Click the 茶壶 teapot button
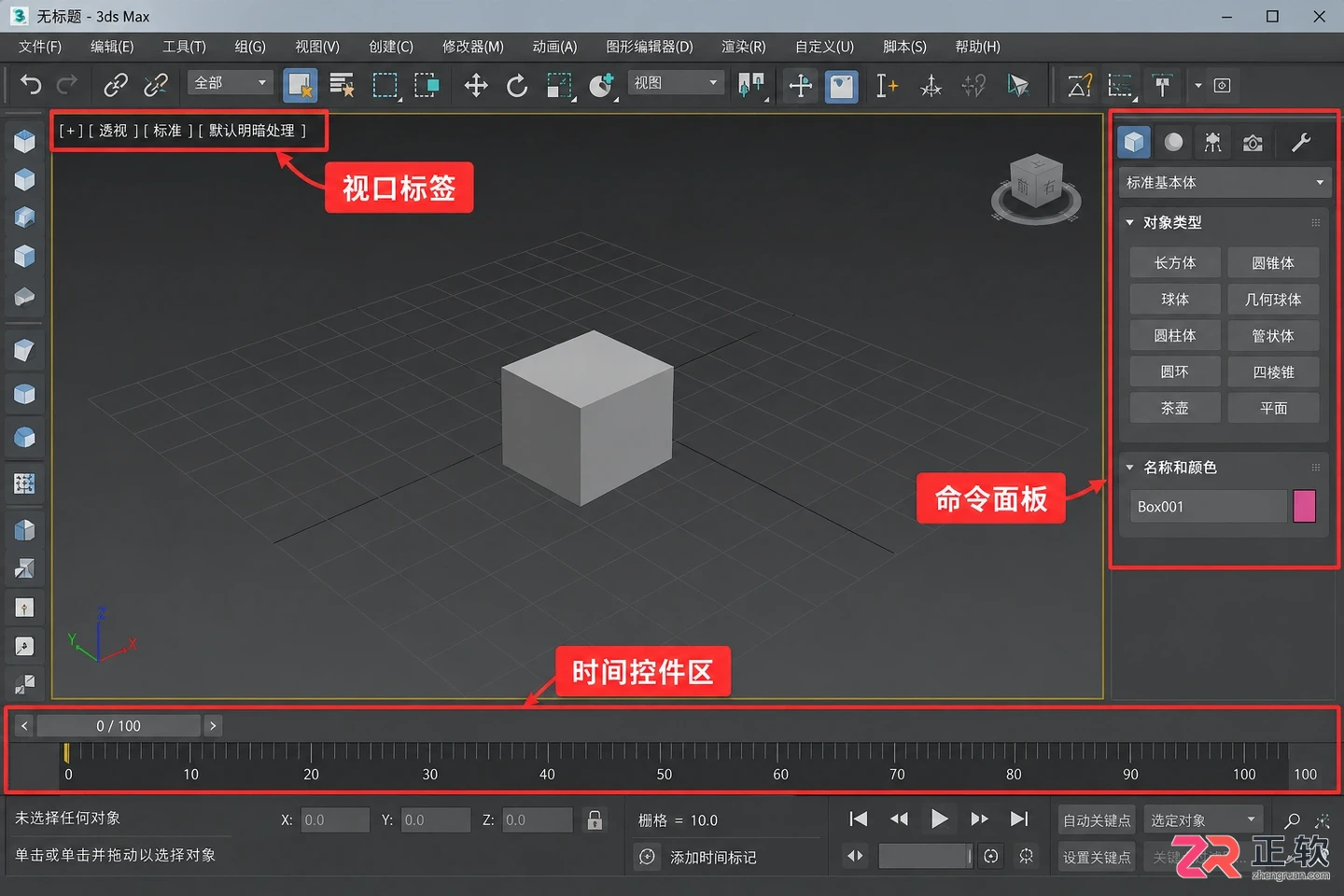The image size is (1344, 896). (1175, 408)
